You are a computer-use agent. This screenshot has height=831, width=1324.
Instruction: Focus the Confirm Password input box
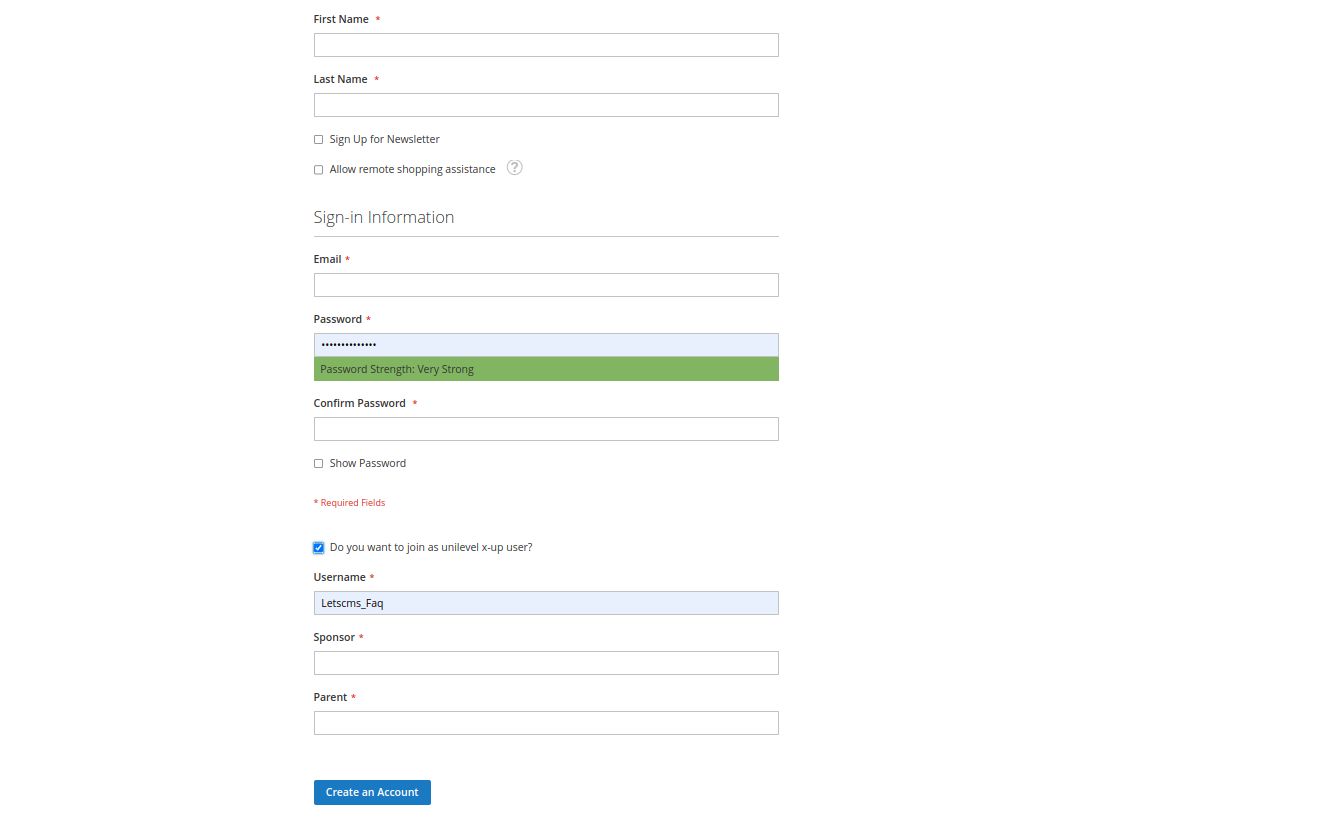point(546,429)
